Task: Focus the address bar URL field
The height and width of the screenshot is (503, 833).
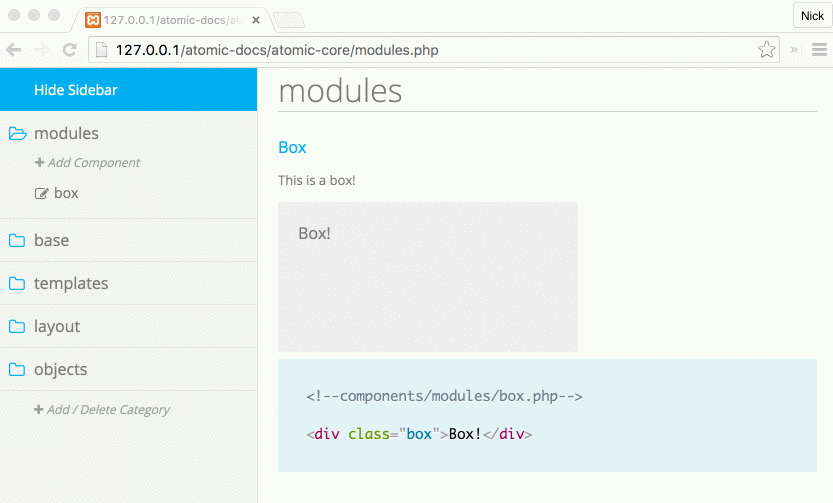Action: (x=434, y=50)
